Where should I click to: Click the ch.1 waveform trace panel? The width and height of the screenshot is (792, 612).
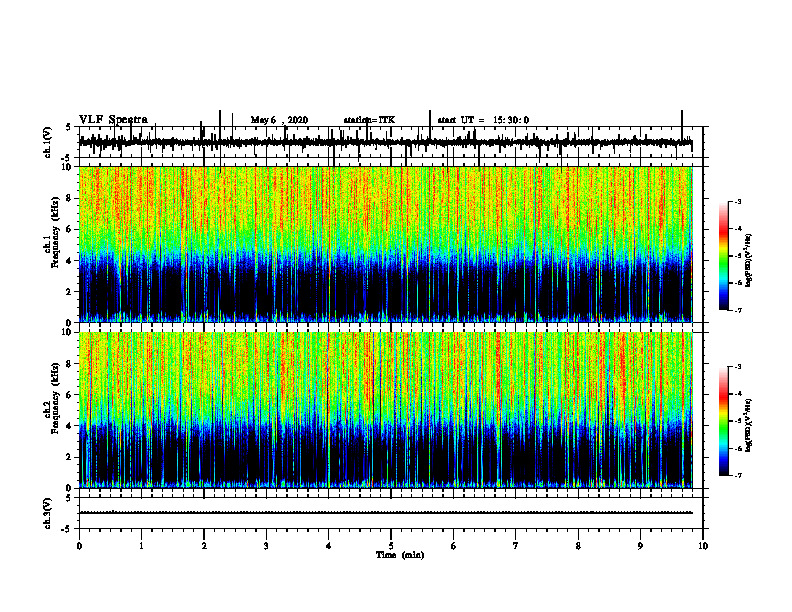[x=391, y=142]
